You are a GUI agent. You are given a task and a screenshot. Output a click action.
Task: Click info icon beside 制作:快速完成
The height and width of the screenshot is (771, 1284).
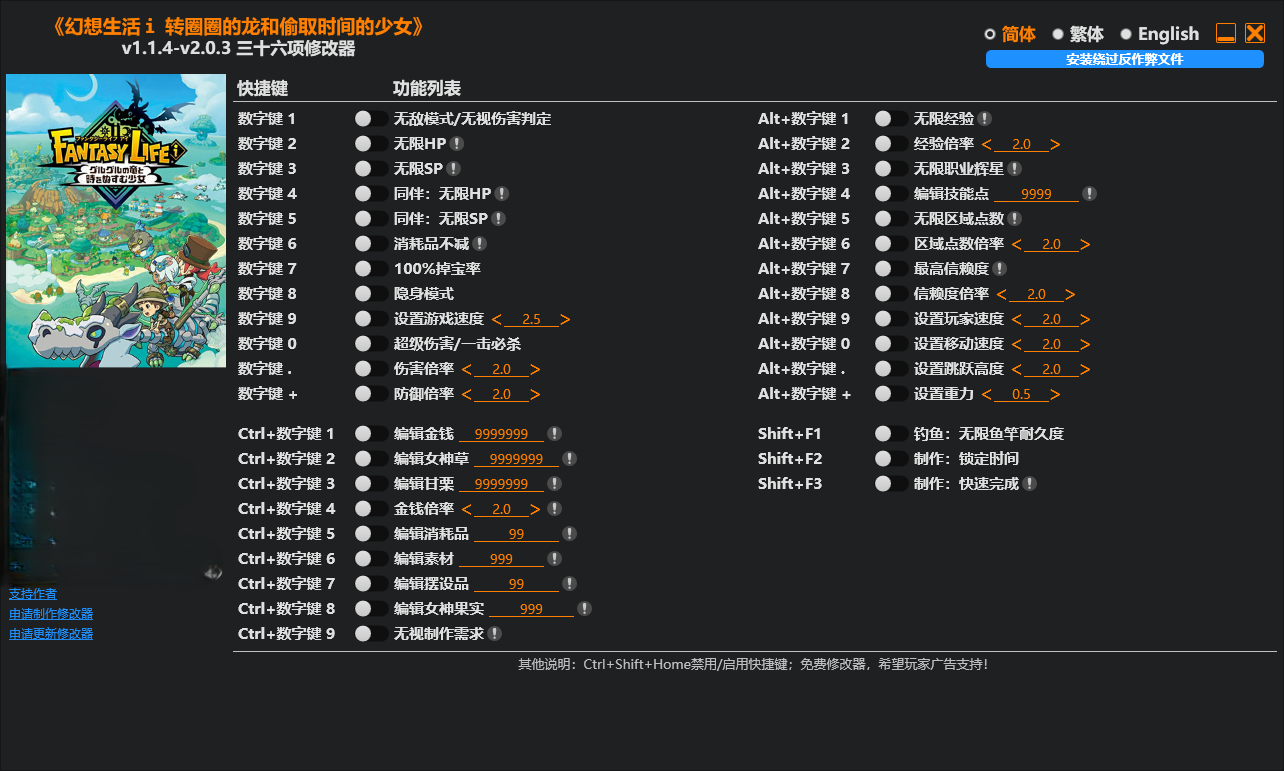point(1029,484)
